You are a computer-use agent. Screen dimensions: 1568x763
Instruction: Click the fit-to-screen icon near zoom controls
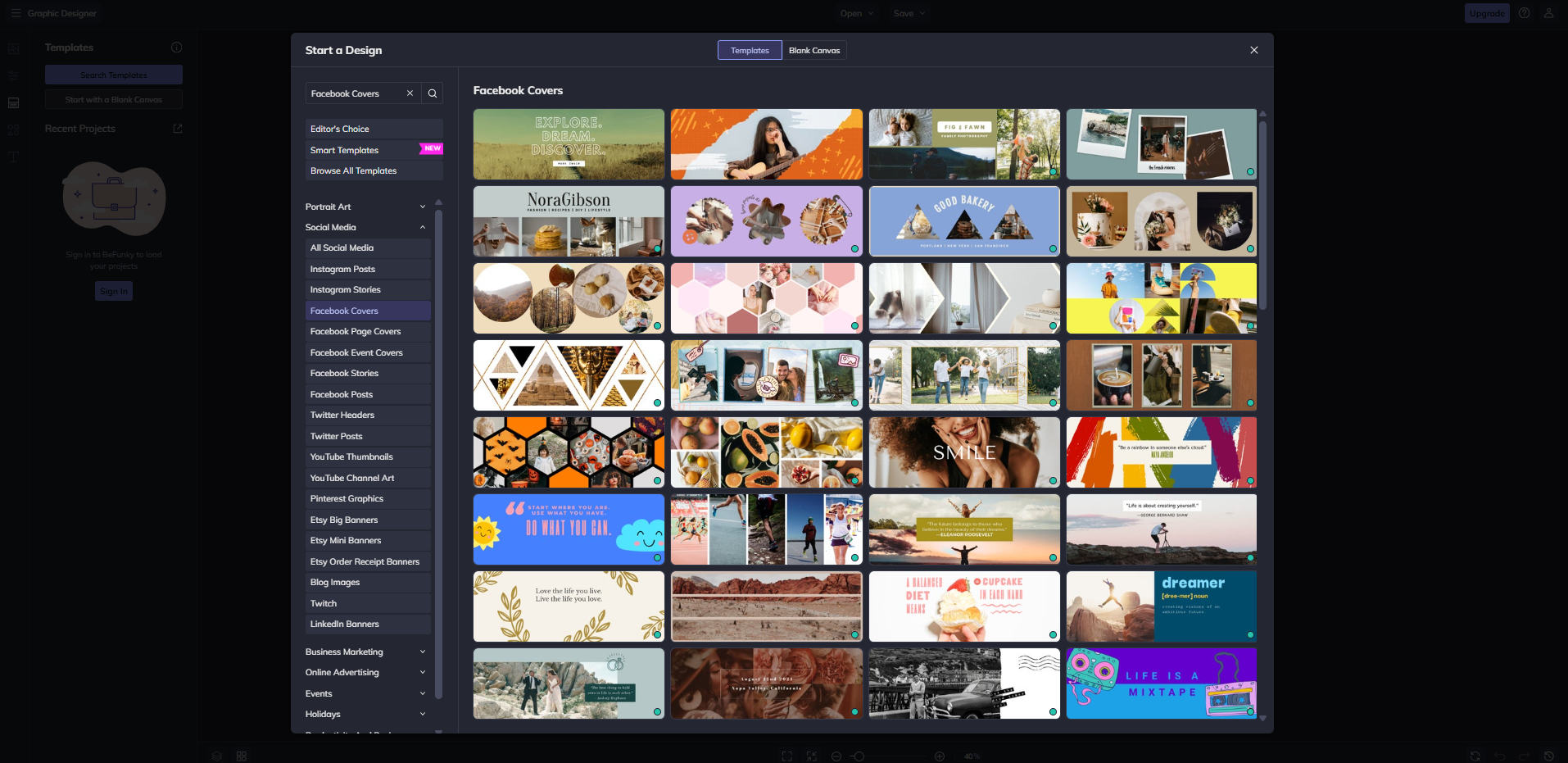point(811,756)
